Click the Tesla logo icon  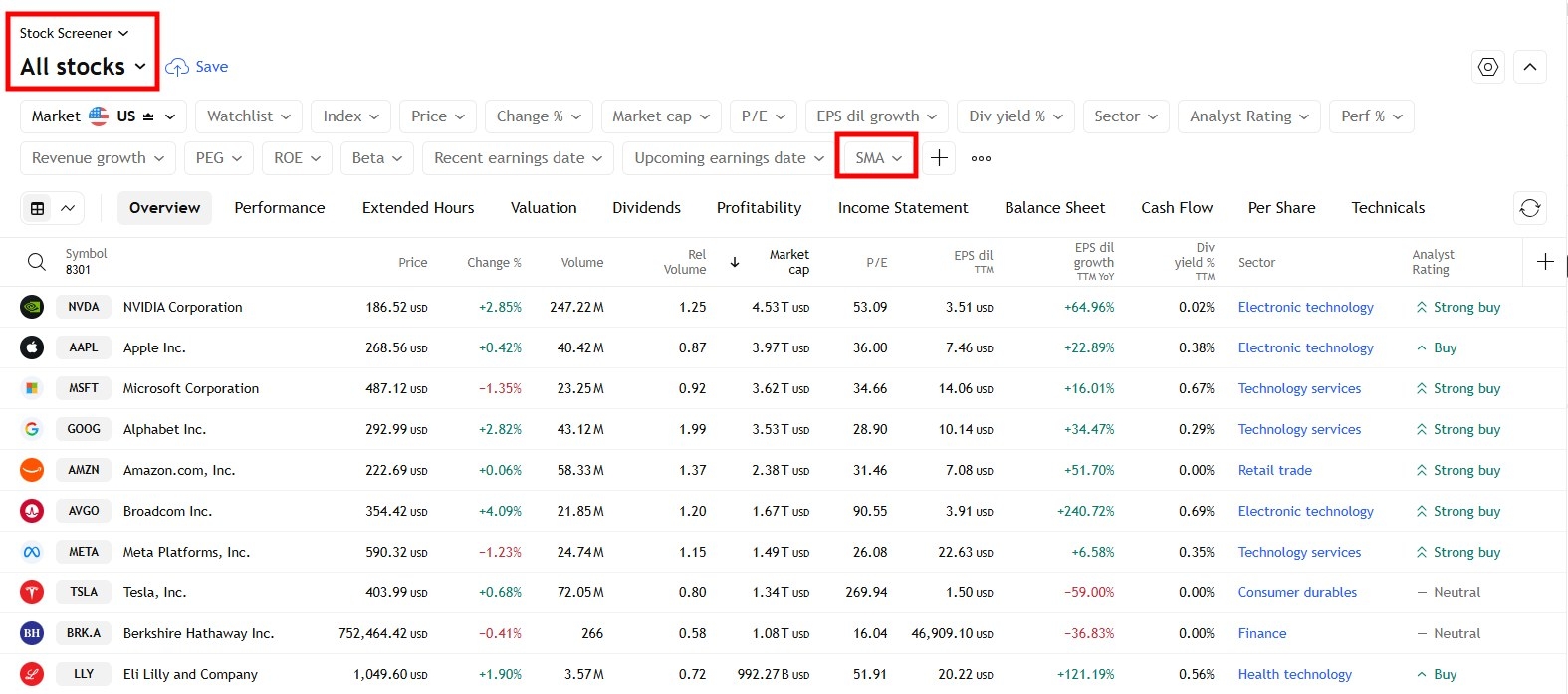click(32, 592)
